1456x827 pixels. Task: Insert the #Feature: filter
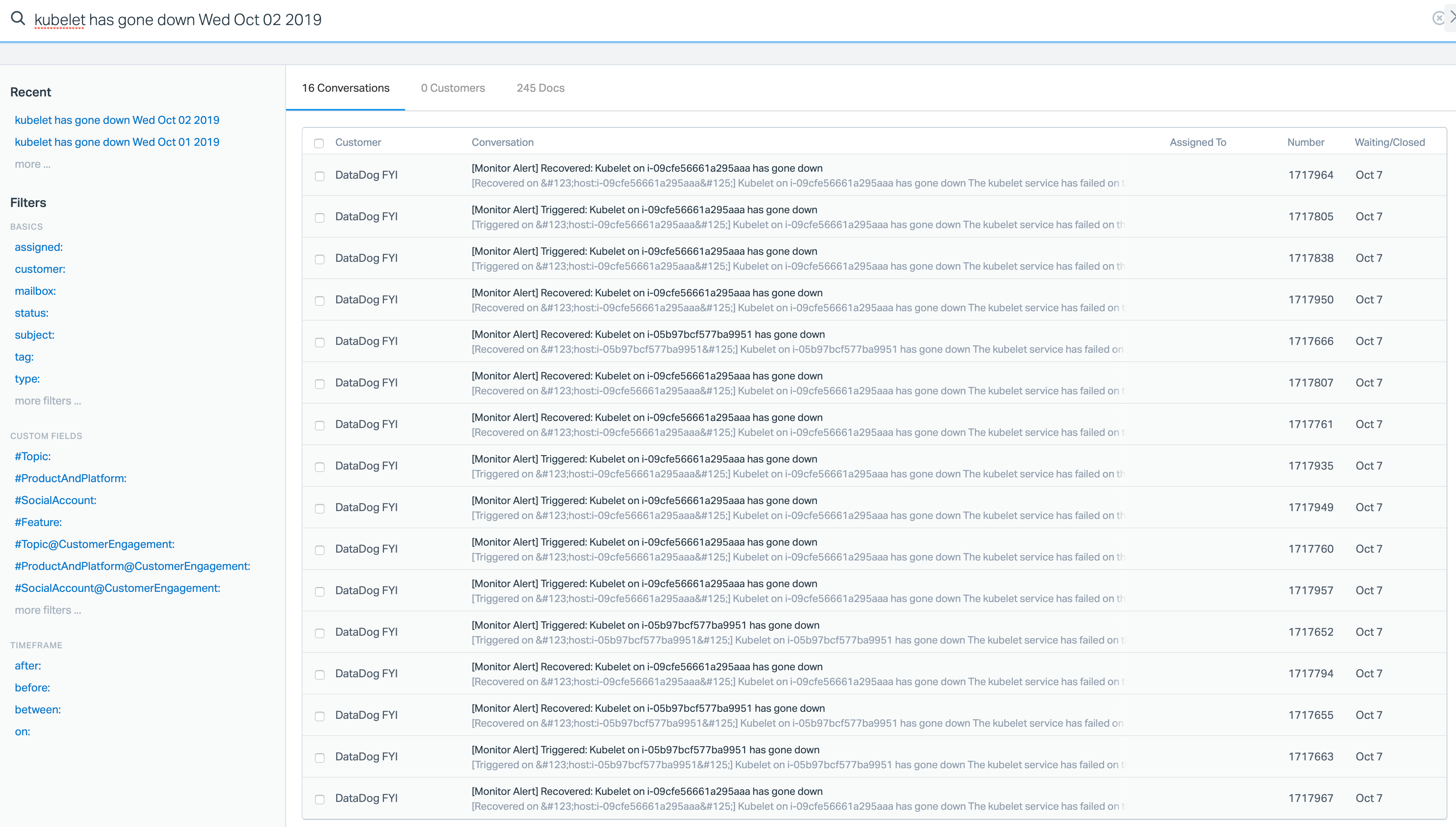(x=38, y=522)
